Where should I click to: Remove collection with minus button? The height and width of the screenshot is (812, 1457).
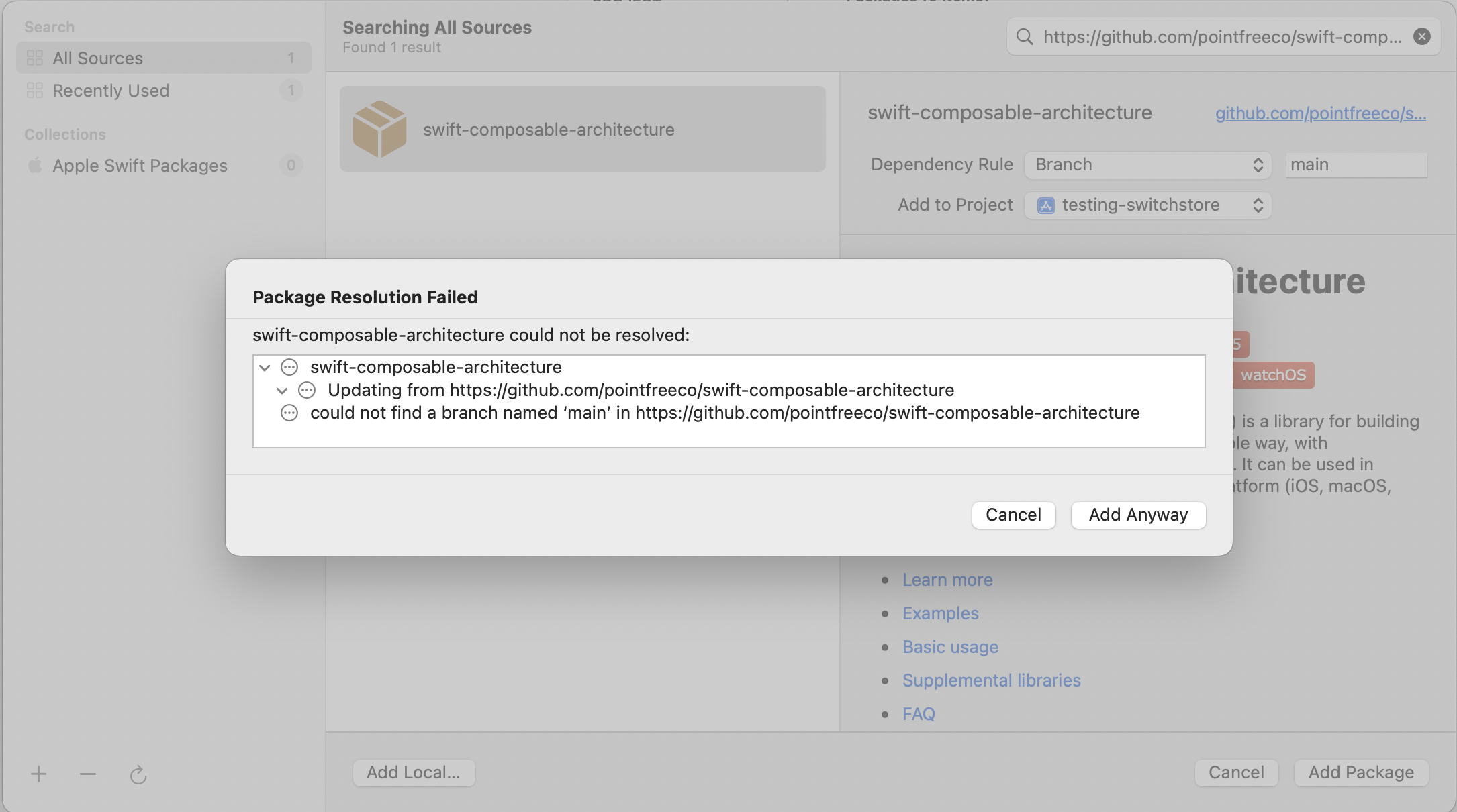[88, 774]
